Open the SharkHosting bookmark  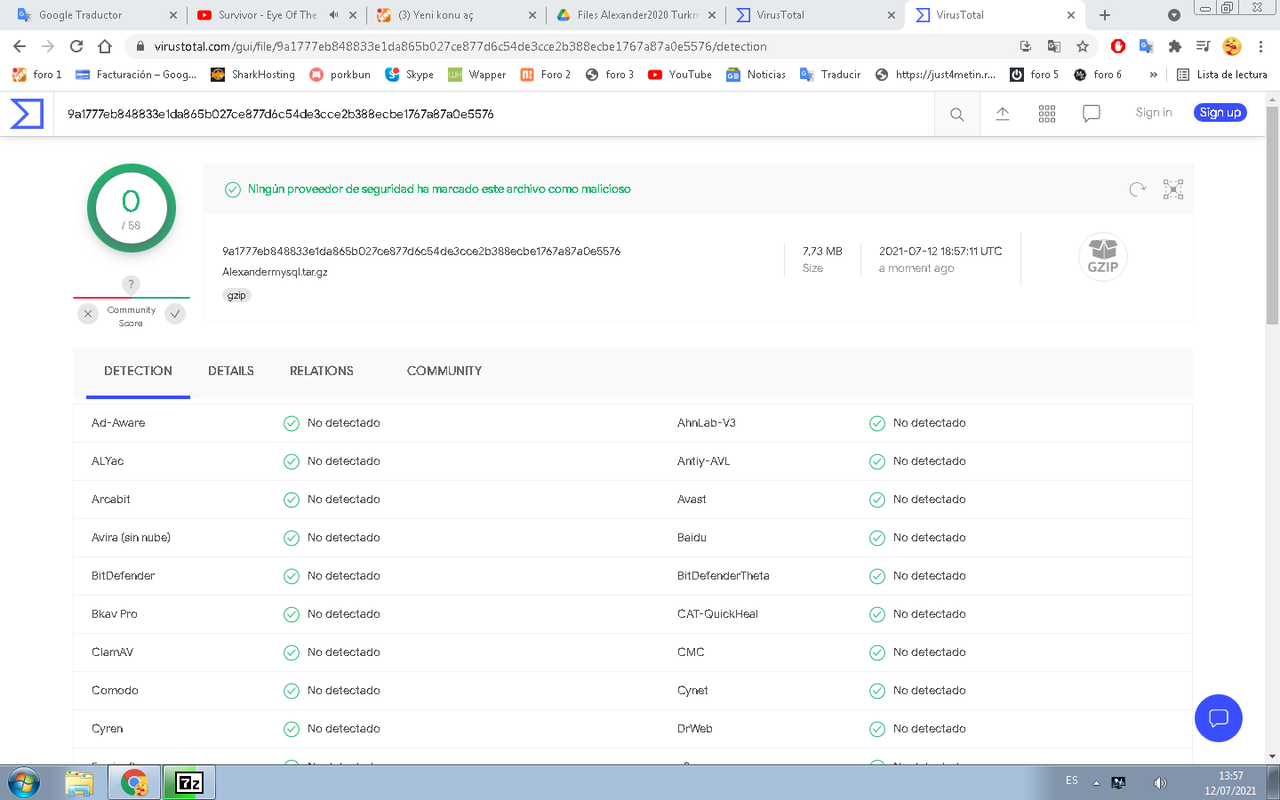(x=253, y=75)
